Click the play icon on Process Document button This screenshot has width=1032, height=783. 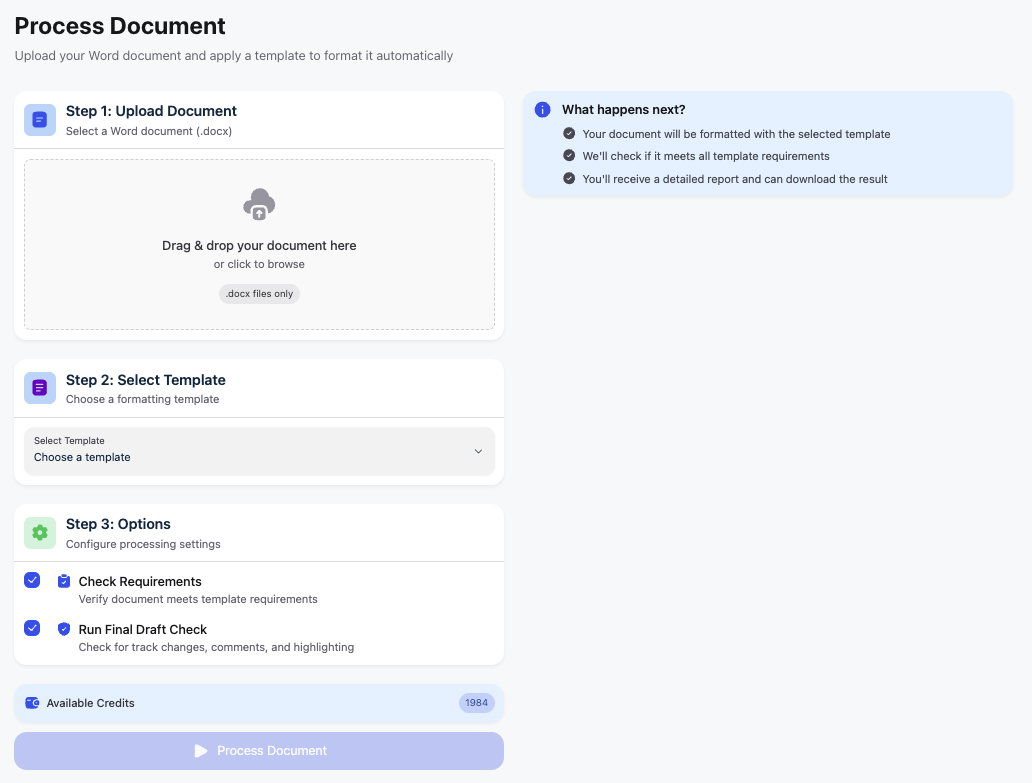(201, 751)
